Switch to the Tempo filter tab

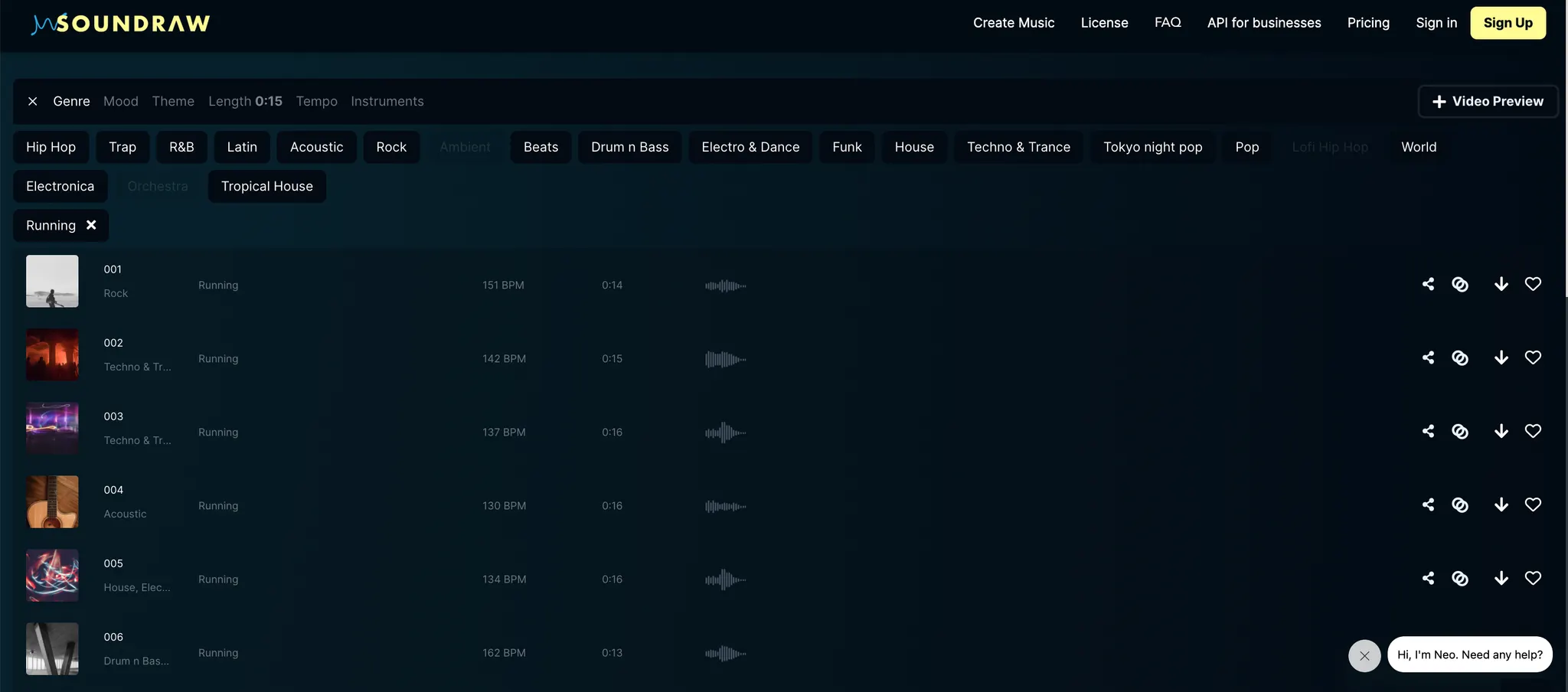317,101
